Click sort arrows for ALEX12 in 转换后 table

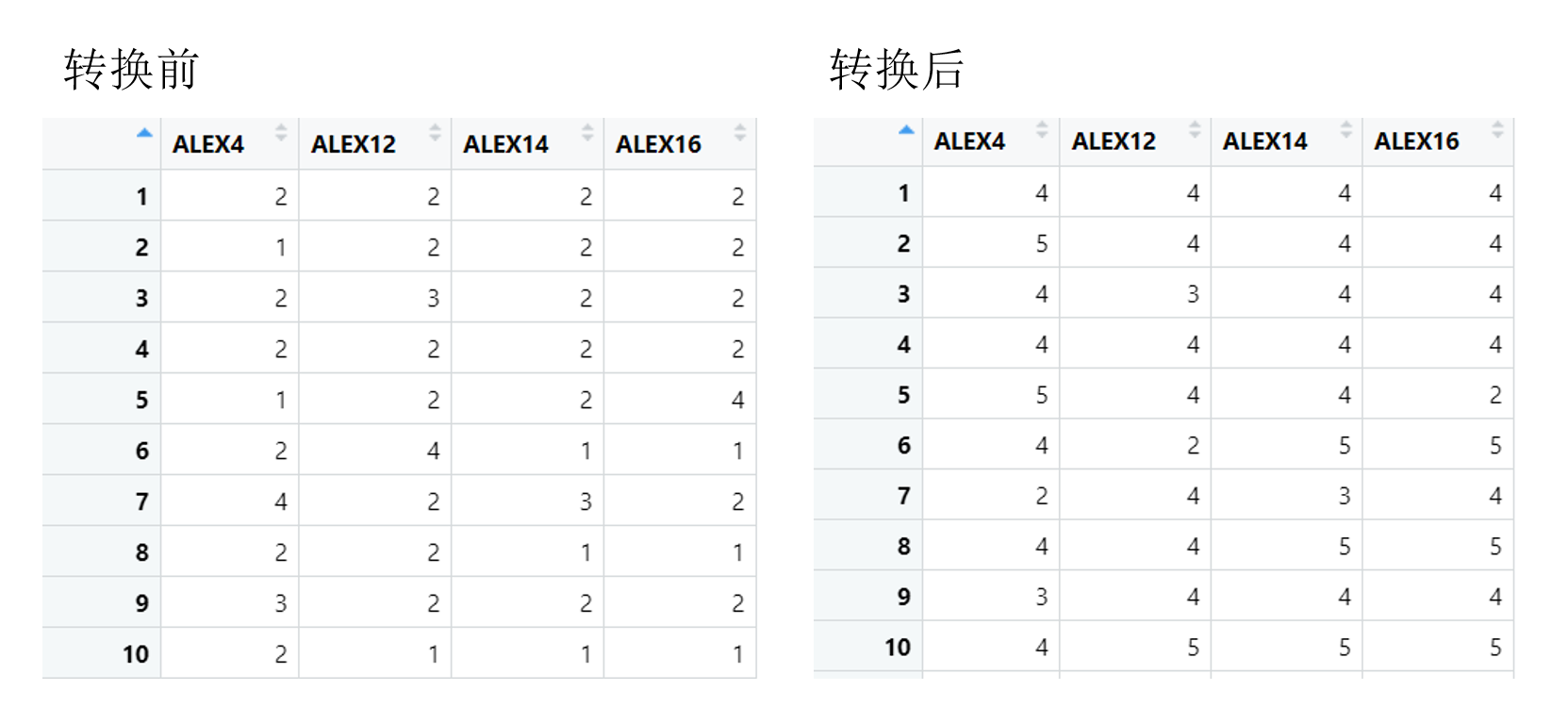pyautogui.click(x=1195, y=130)
